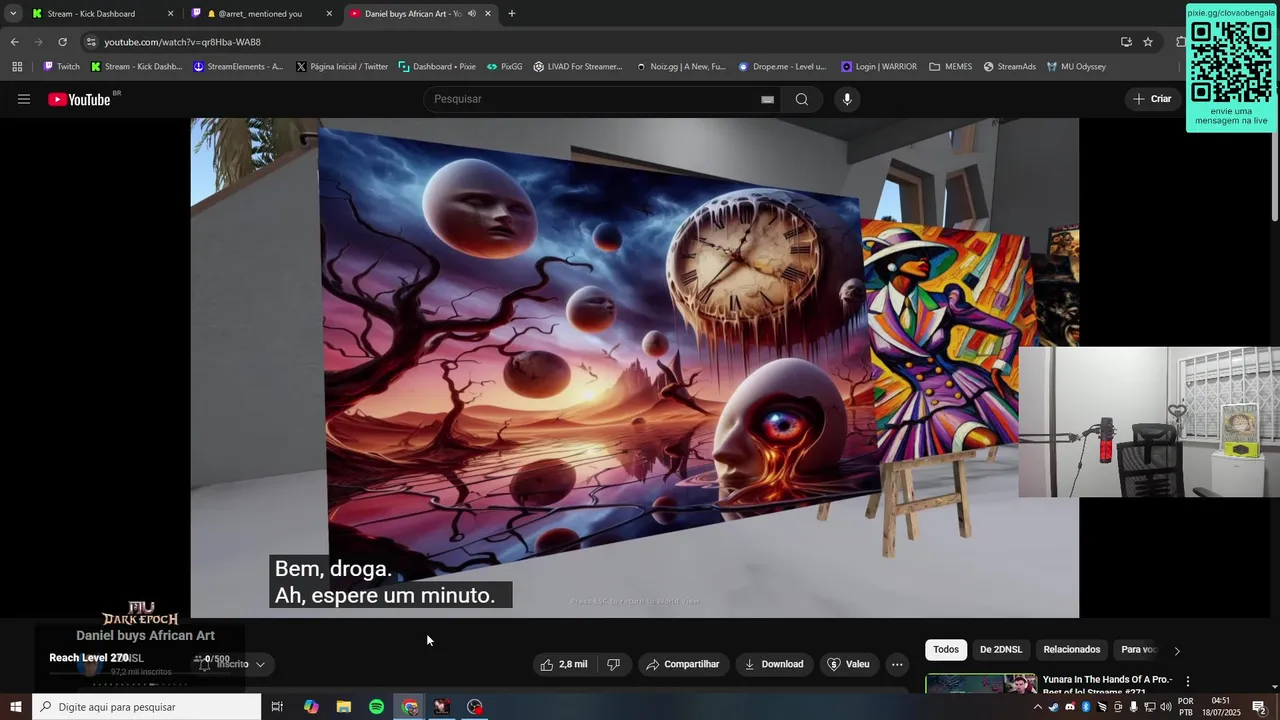Open the on-screen keyboard in search box

767,99
